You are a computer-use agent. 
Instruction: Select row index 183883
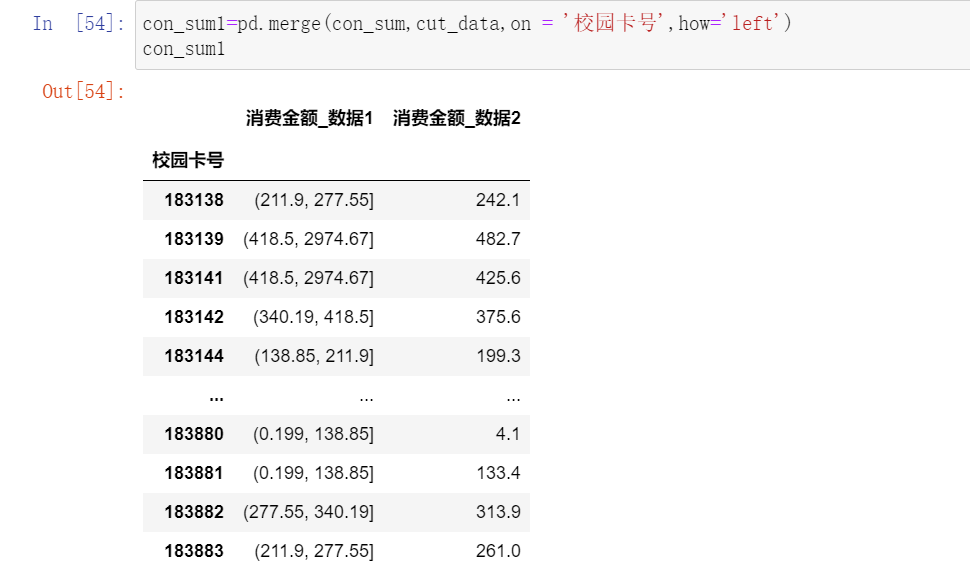tap(194, 551)
